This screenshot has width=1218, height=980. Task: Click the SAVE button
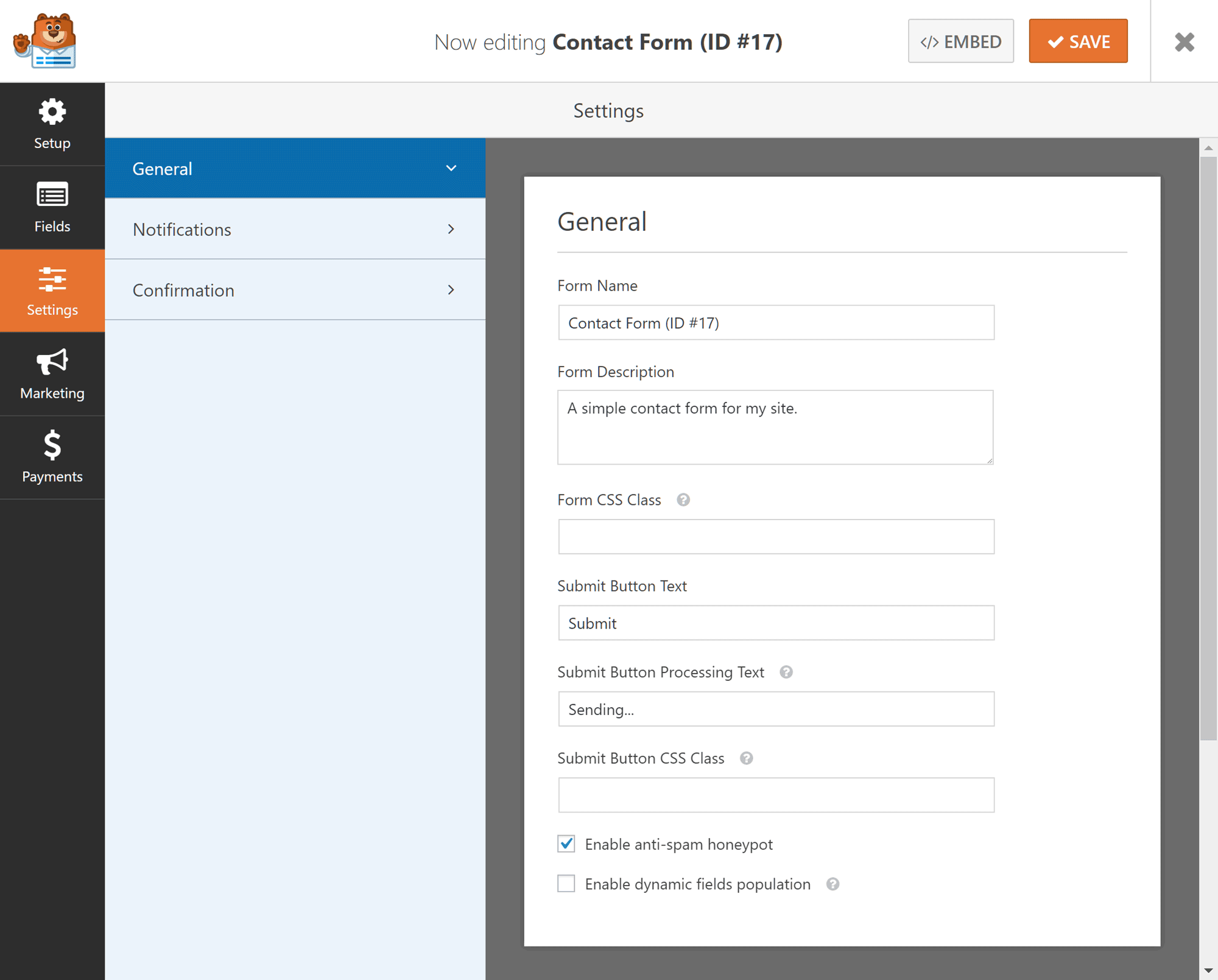point(1078,41)
